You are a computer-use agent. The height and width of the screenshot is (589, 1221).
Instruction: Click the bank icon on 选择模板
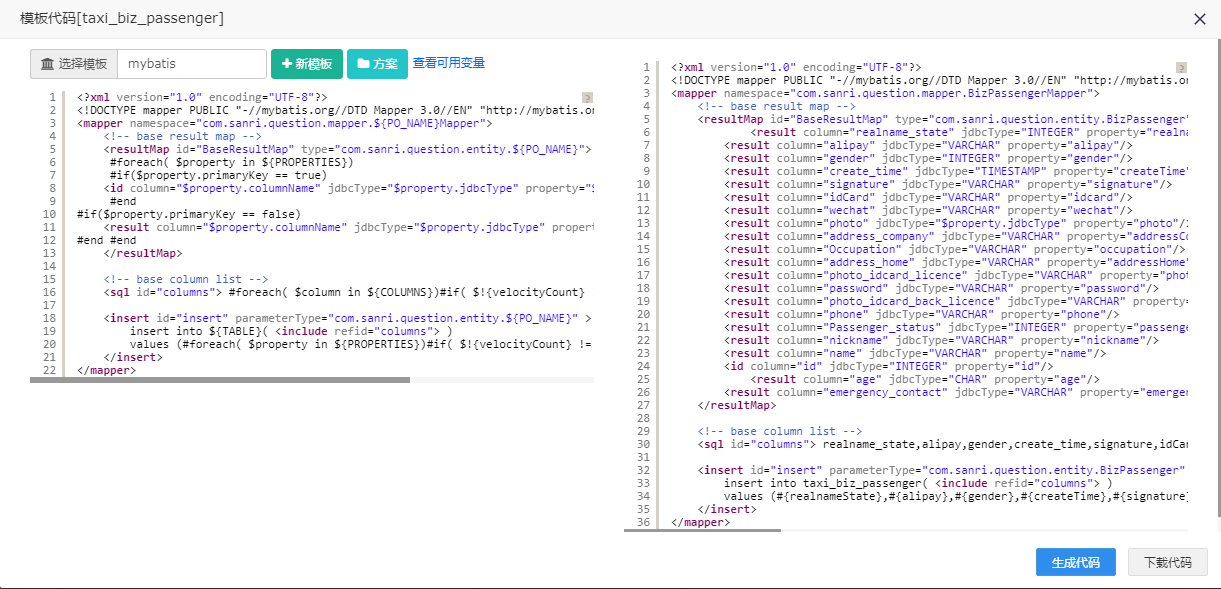[x=47, y=64]
